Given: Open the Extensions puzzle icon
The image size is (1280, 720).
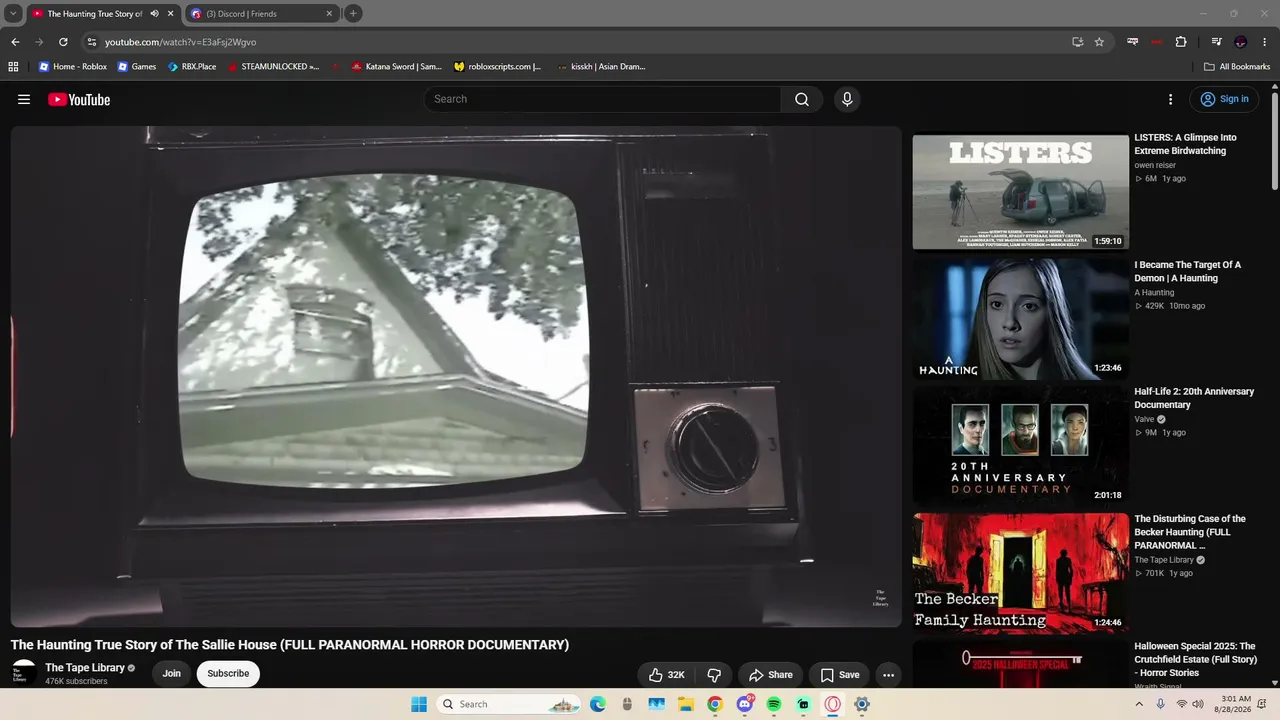Looking at the screenshot, I should coord(1181,42).
